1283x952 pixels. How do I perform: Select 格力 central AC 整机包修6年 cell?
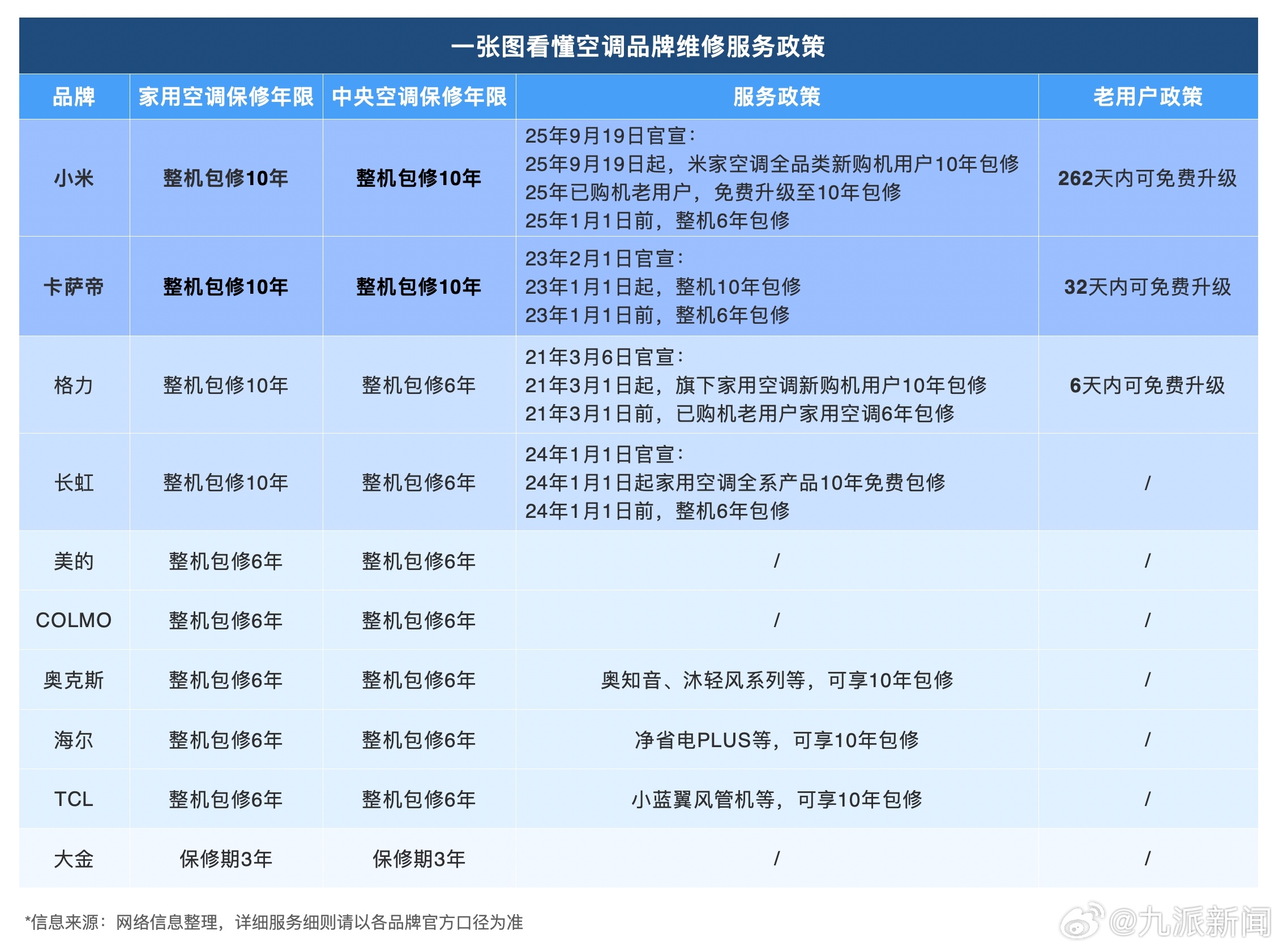tap(419, 385)
